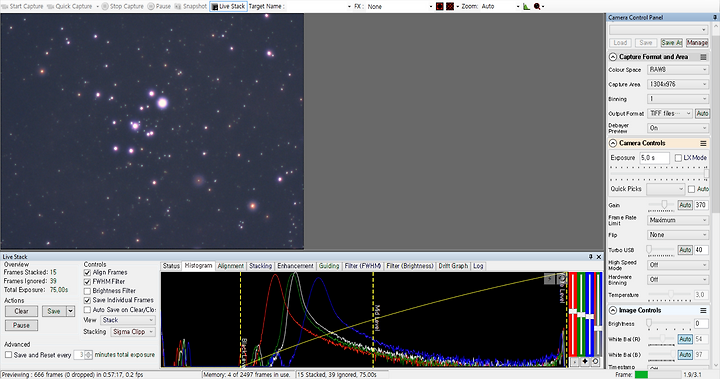The width and height of the screenshot is (720, 379).
Task: Open the Camera Controls hamburger menu
Action: click(703, 143)
